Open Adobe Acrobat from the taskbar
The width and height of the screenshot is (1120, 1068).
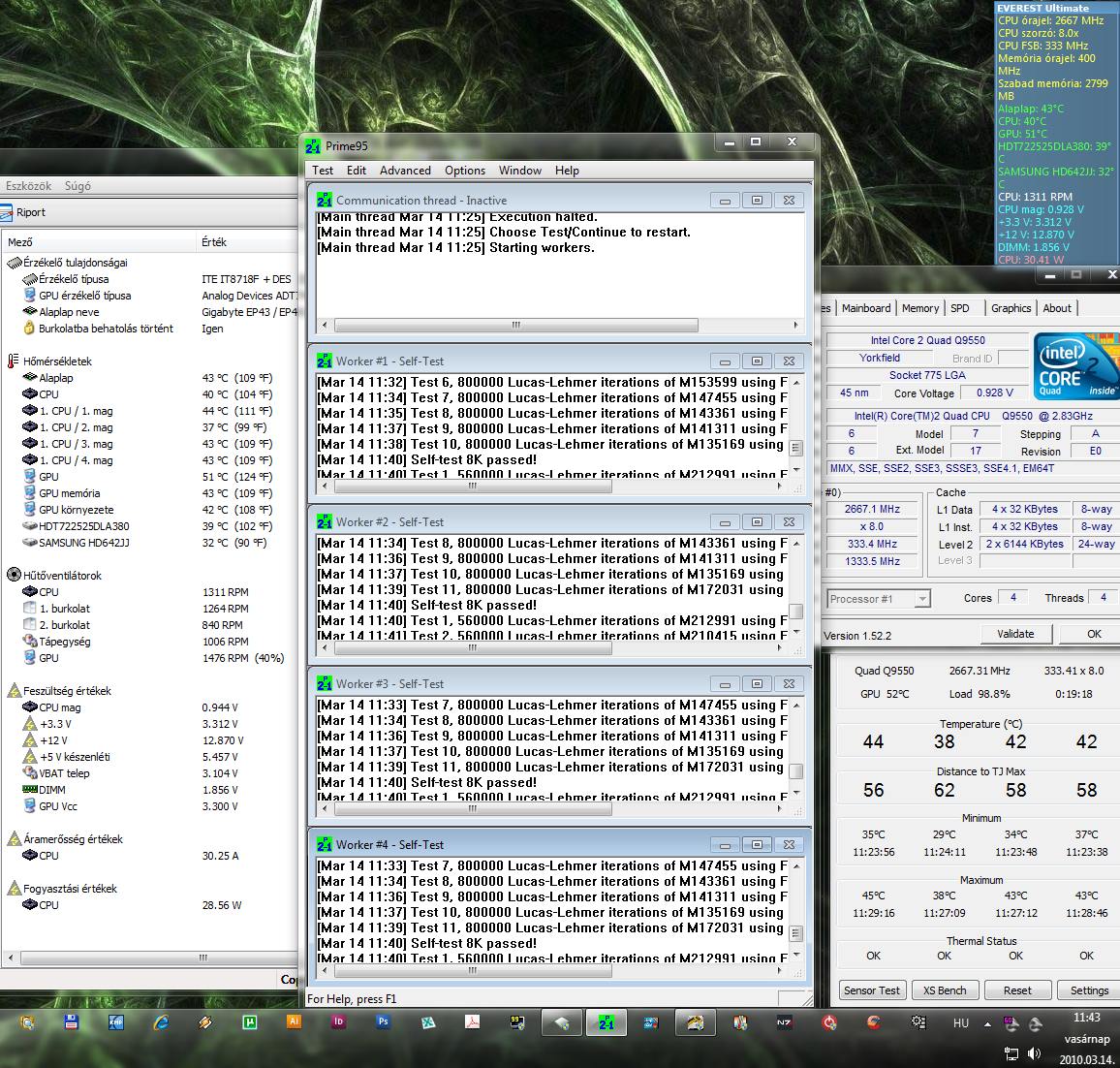click(472, 1023)
